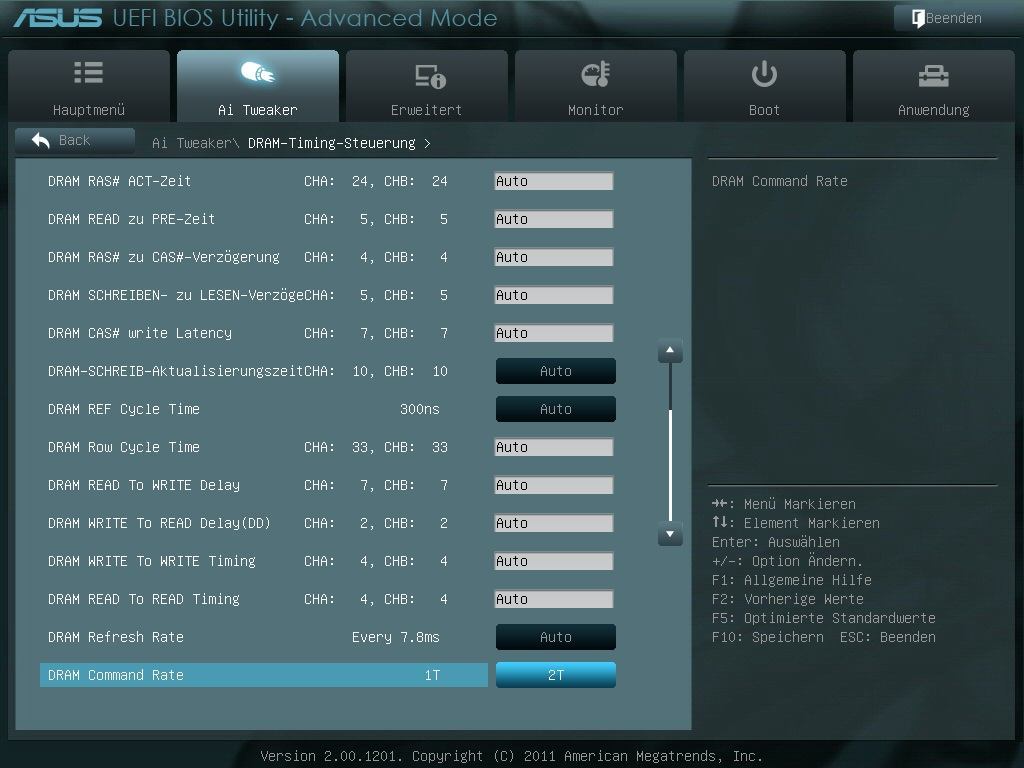Click the DRAM READ To WRITE Delay field
Viewport: 1024px width, 768px height.
pos(554,485)
